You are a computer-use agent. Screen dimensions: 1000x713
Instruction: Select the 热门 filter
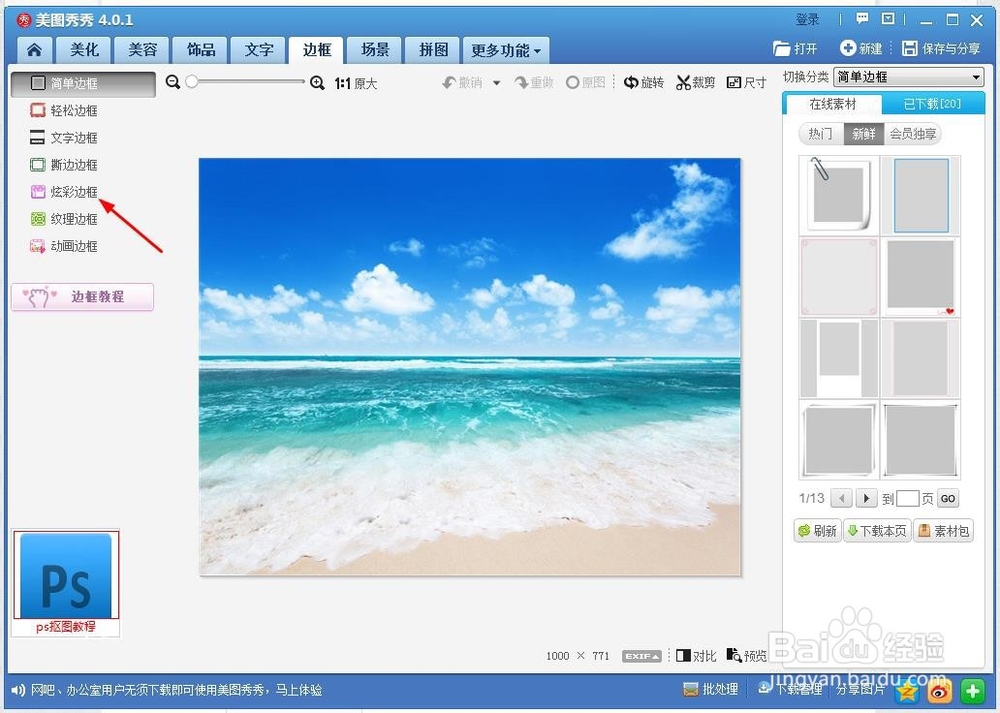(x=821, y=134)
